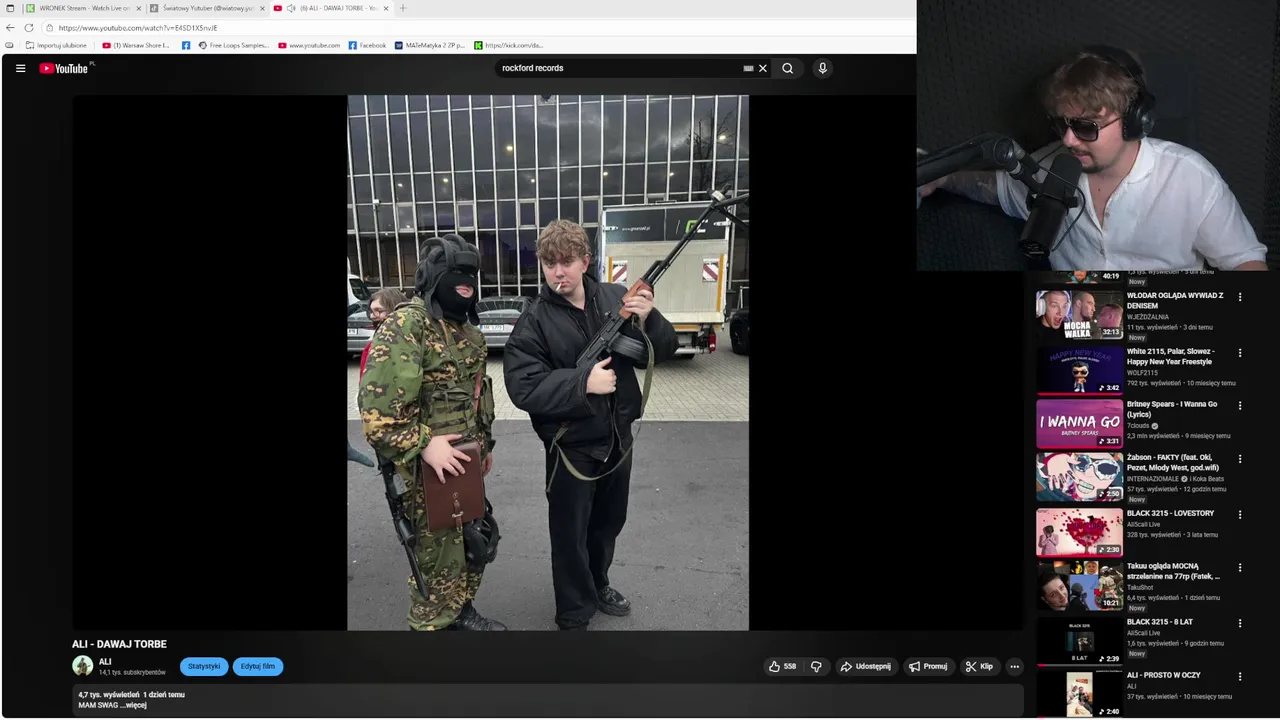Viewport: 1280px width, 720px height.
Task: Dislike the video with thumbs-down button
Action: click(x=816, y=666)
